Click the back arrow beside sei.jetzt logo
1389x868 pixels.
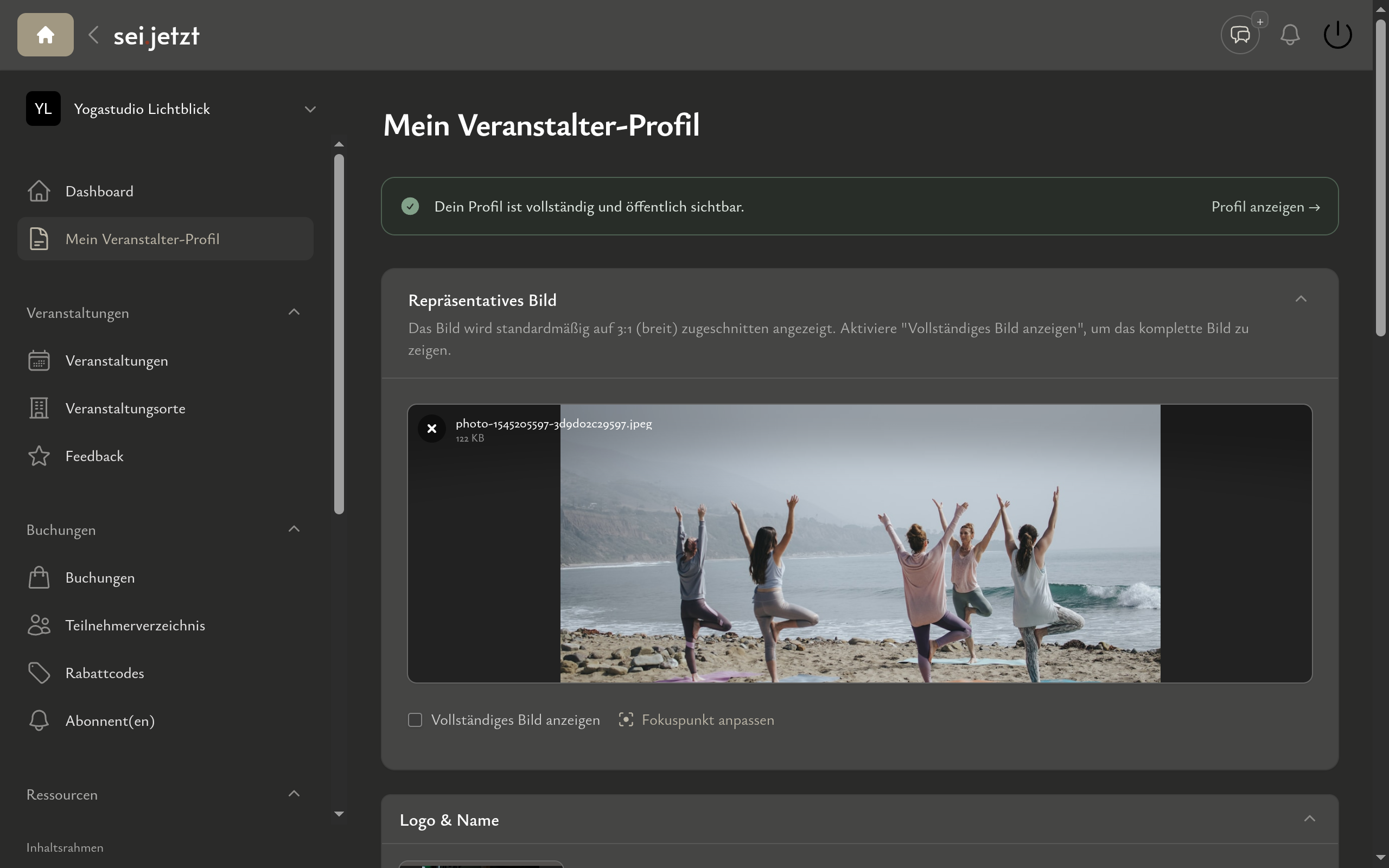(93, 35)
